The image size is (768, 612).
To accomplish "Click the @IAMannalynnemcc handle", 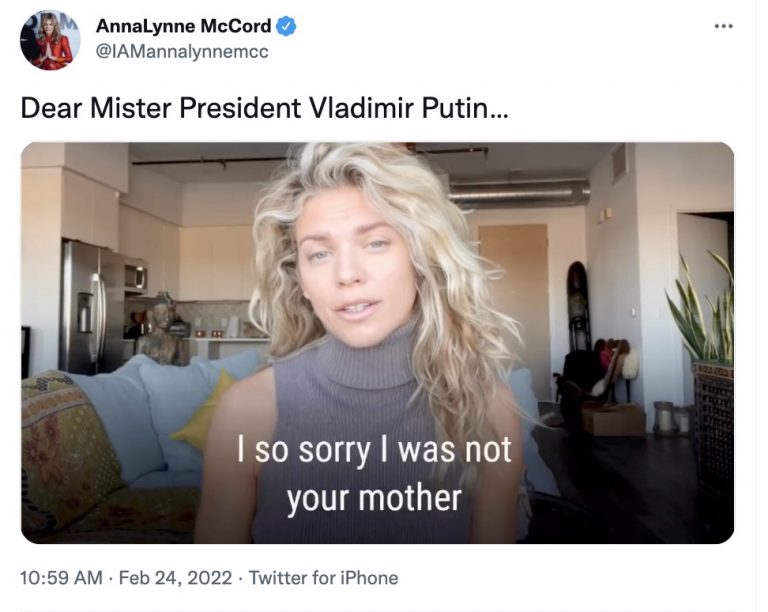I will click(x=182, y=51).
